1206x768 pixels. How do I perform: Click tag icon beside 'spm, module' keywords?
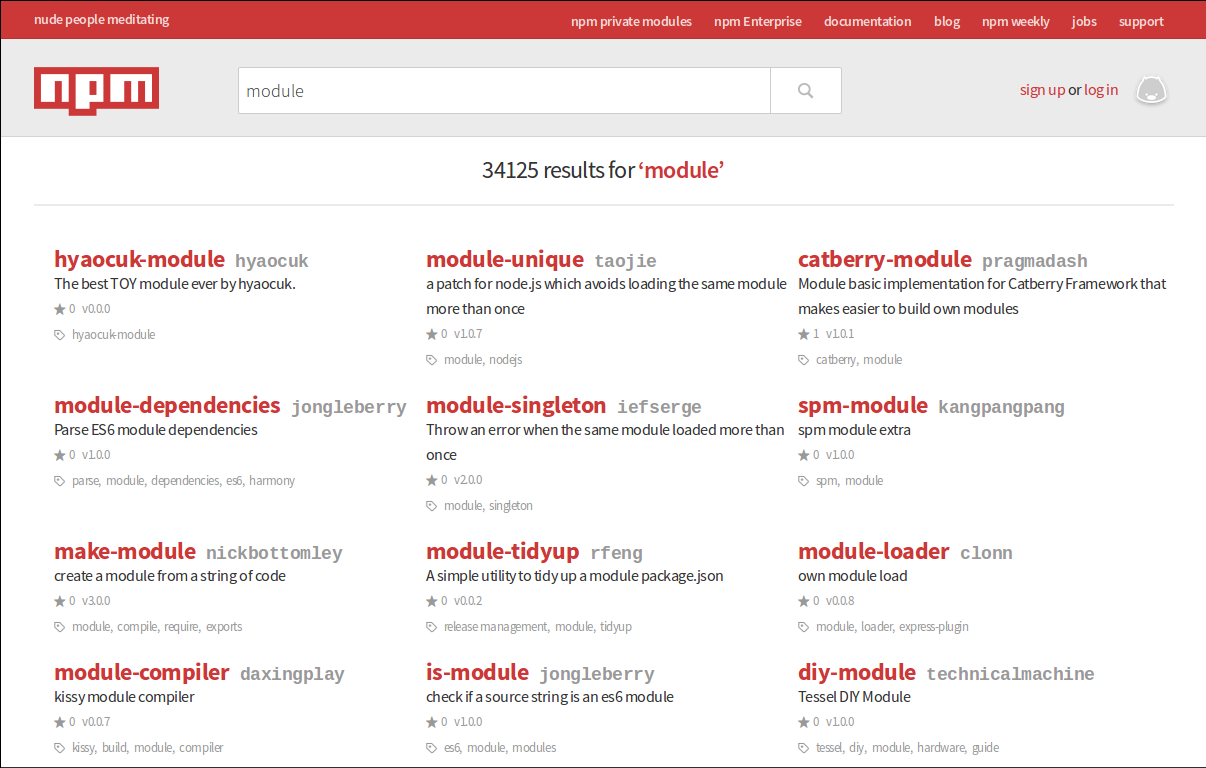803,481
